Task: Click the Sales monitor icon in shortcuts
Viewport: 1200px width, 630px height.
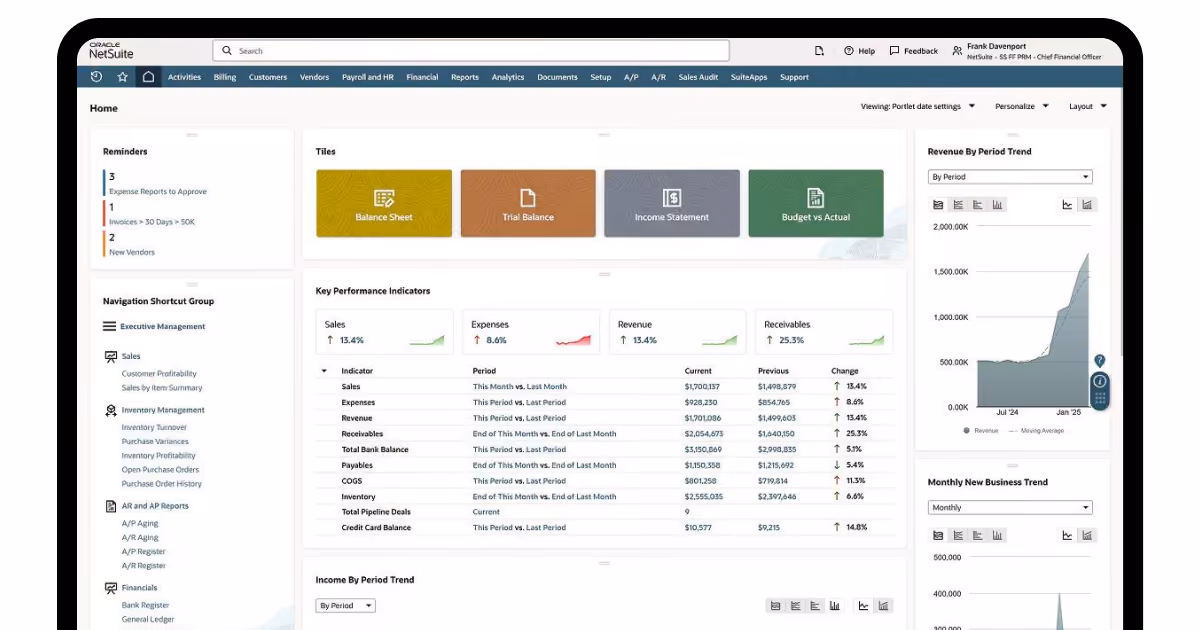Action: [x=111, y=357]
